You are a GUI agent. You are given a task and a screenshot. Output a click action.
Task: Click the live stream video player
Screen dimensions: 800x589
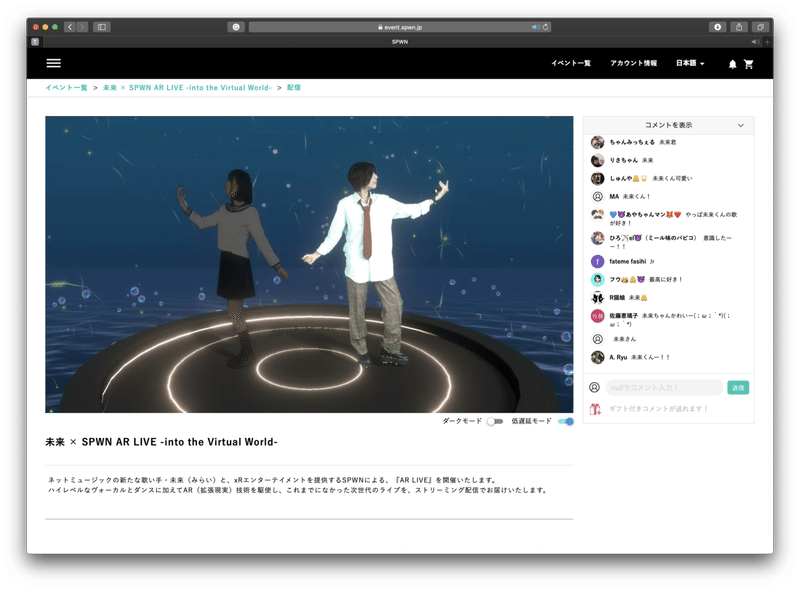coord(309,264)
